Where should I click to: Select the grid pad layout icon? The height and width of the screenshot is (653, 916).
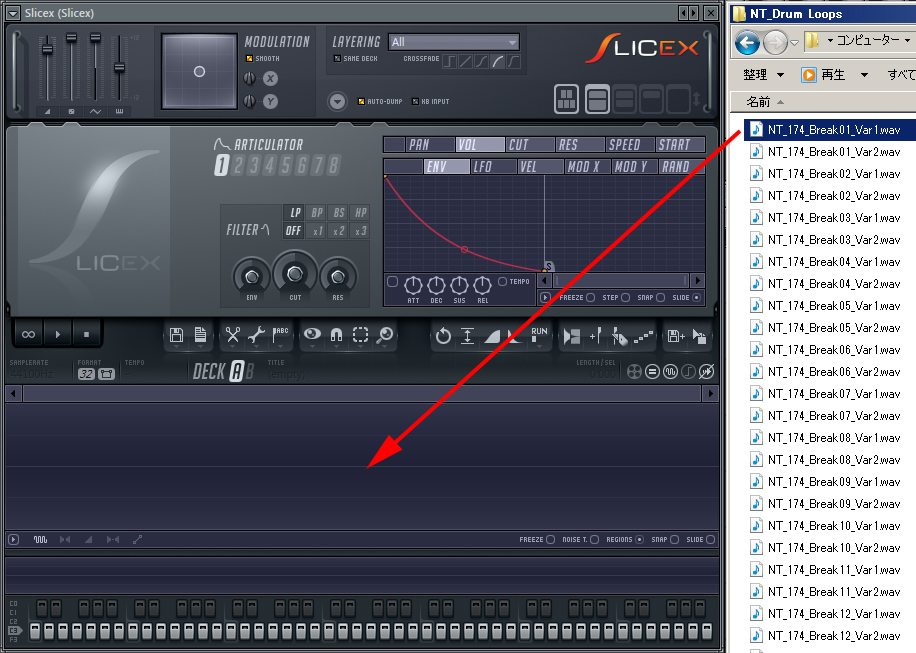tap(566, 99)
